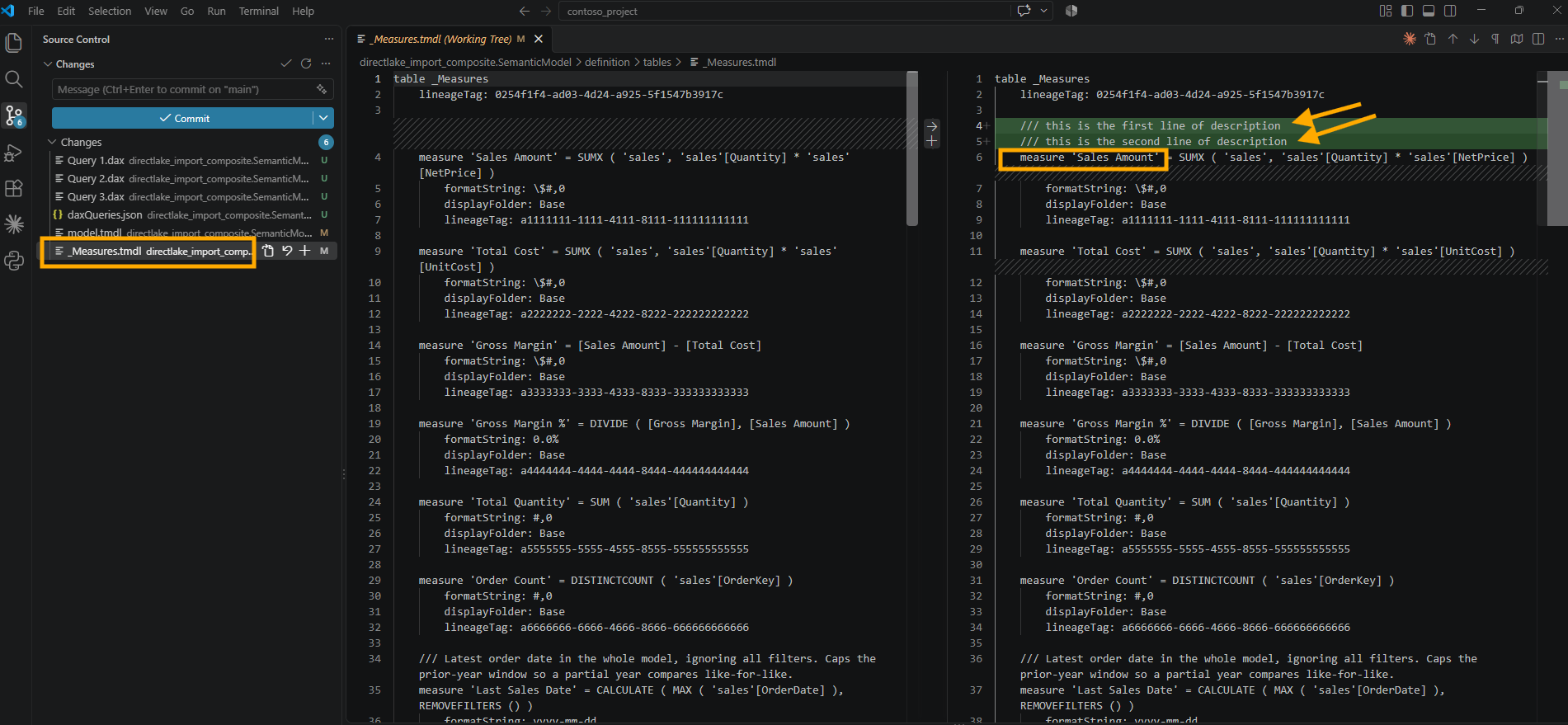The width and height of the screenshot is (1568, 725).
Task: Toggle the map icon in editor toolbar
Action: point(1517,39)
